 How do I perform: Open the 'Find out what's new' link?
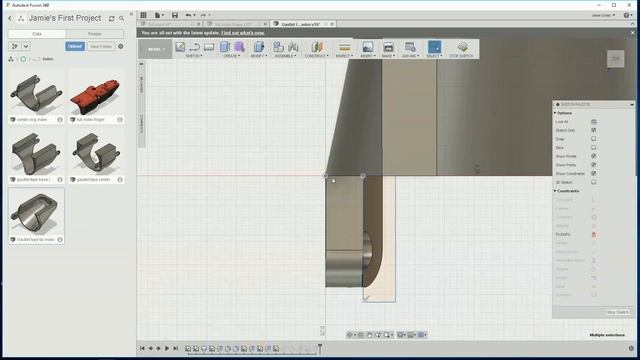(x=242, y=33)
